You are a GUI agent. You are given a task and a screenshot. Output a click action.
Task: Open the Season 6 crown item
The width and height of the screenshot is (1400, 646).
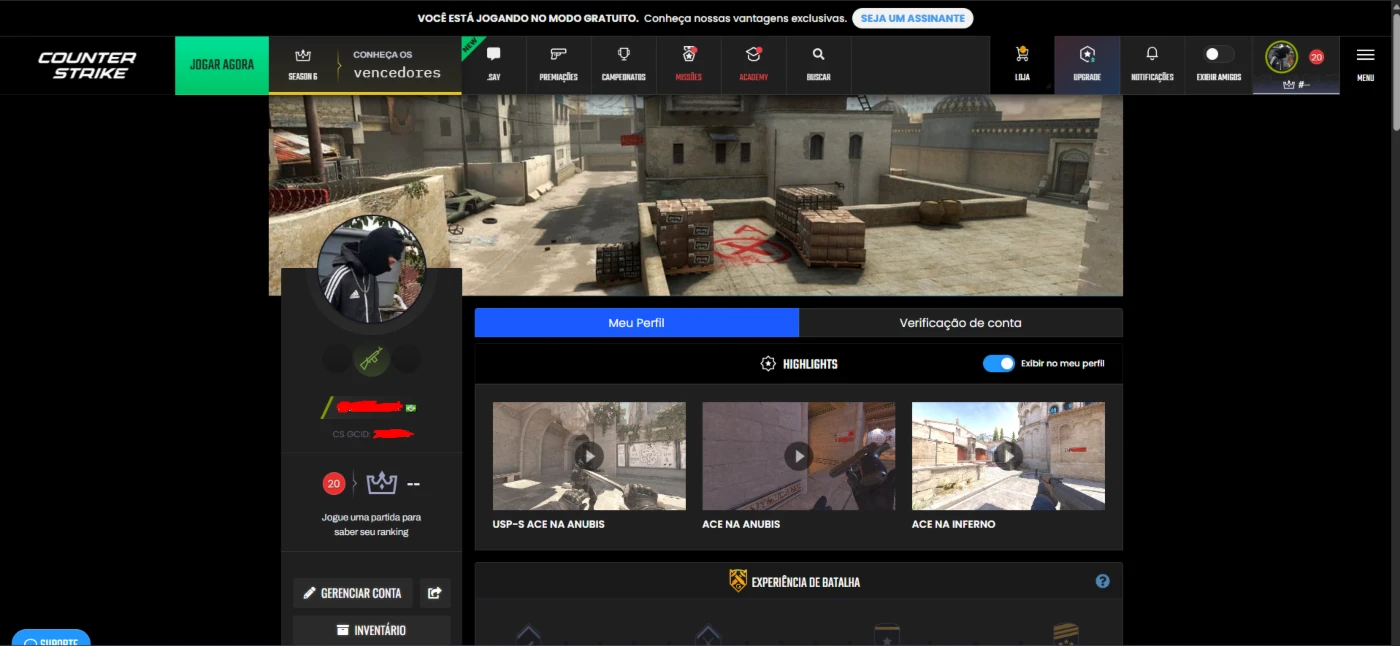click(303, 65)
